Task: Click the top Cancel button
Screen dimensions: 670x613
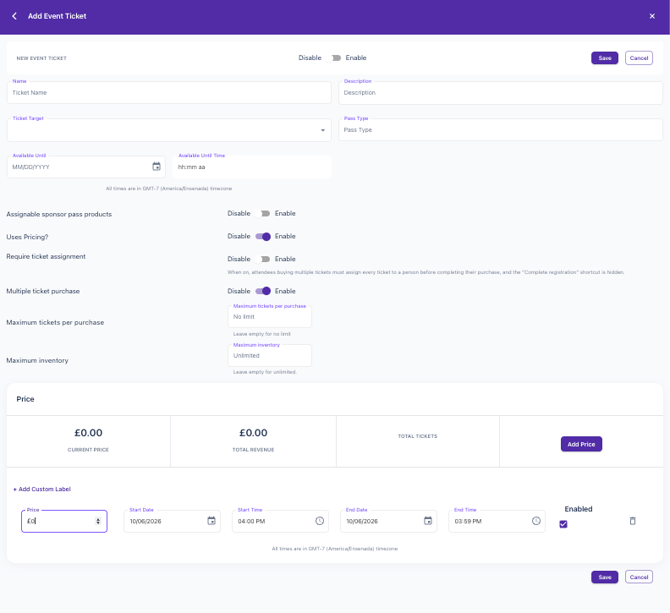Action: 639,58
